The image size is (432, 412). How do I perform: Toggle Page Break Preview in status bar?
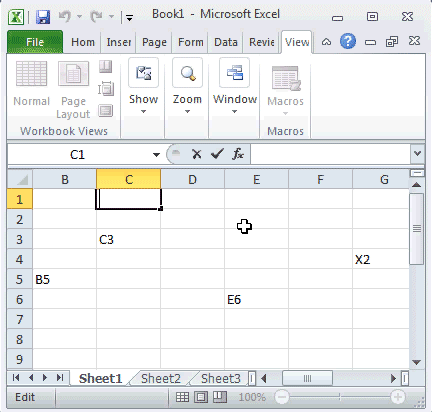click(x=220, y=397)
